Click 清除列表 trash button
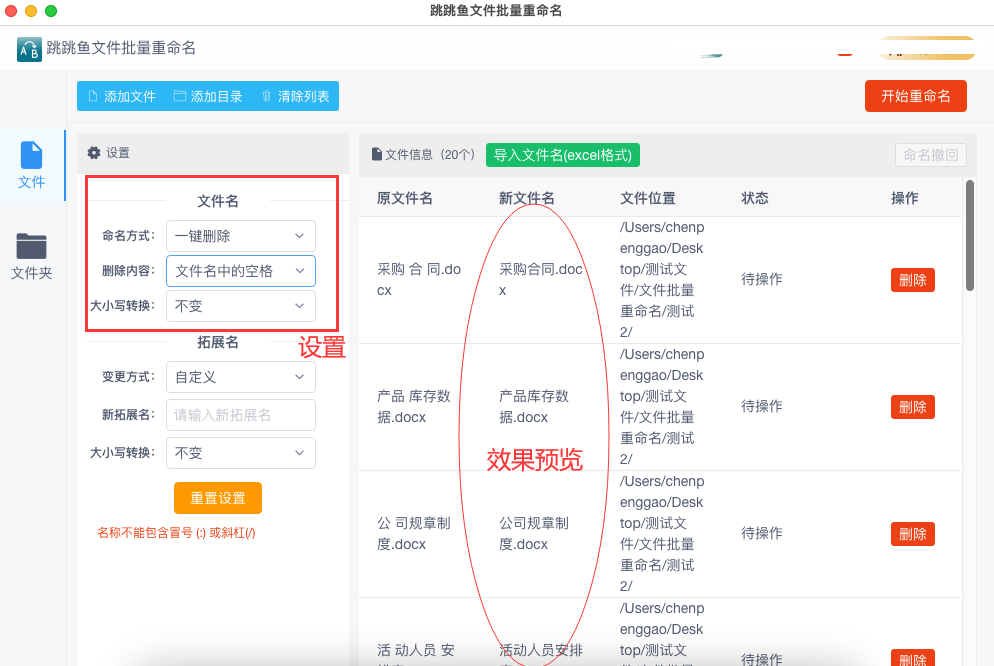Viewport: 994px width, 666px height. [295, 96]
